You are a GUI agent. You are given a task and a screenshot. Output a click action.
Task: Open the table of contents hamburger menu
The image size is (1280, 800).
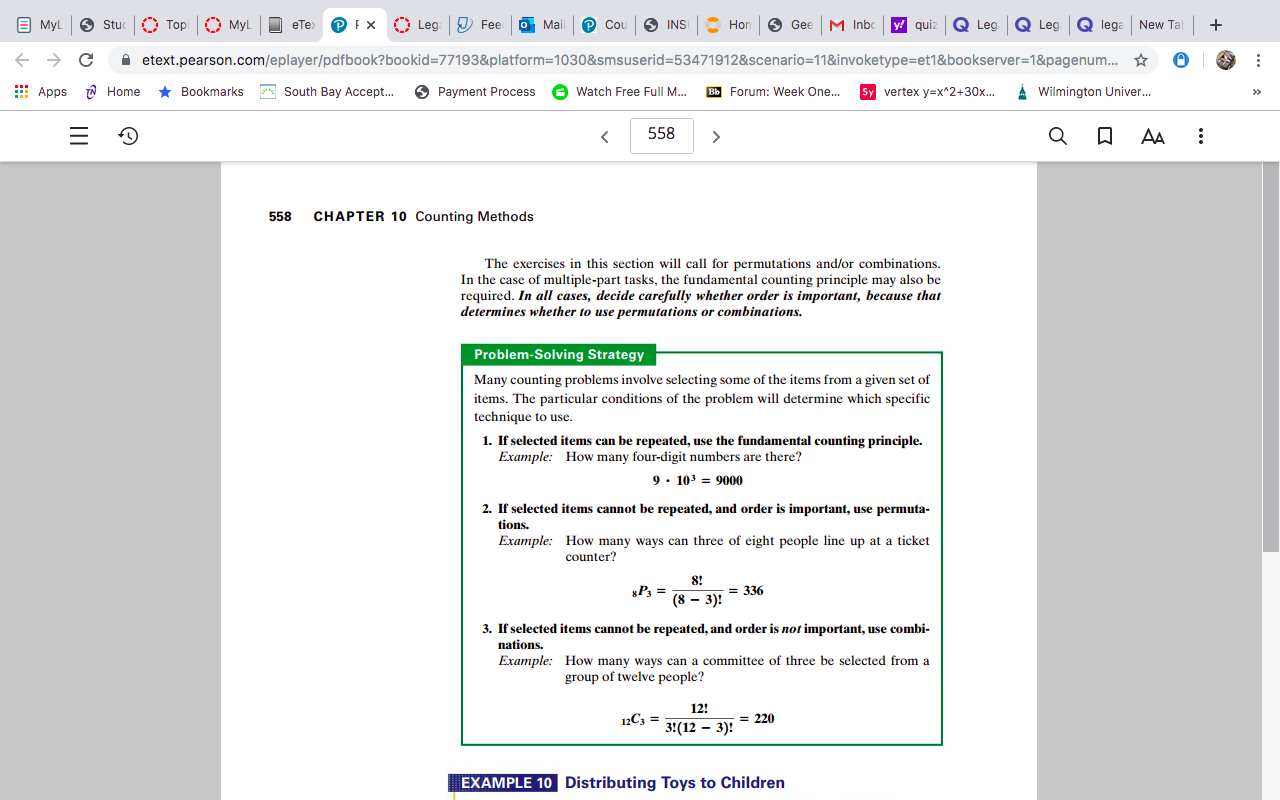point(79,136)
